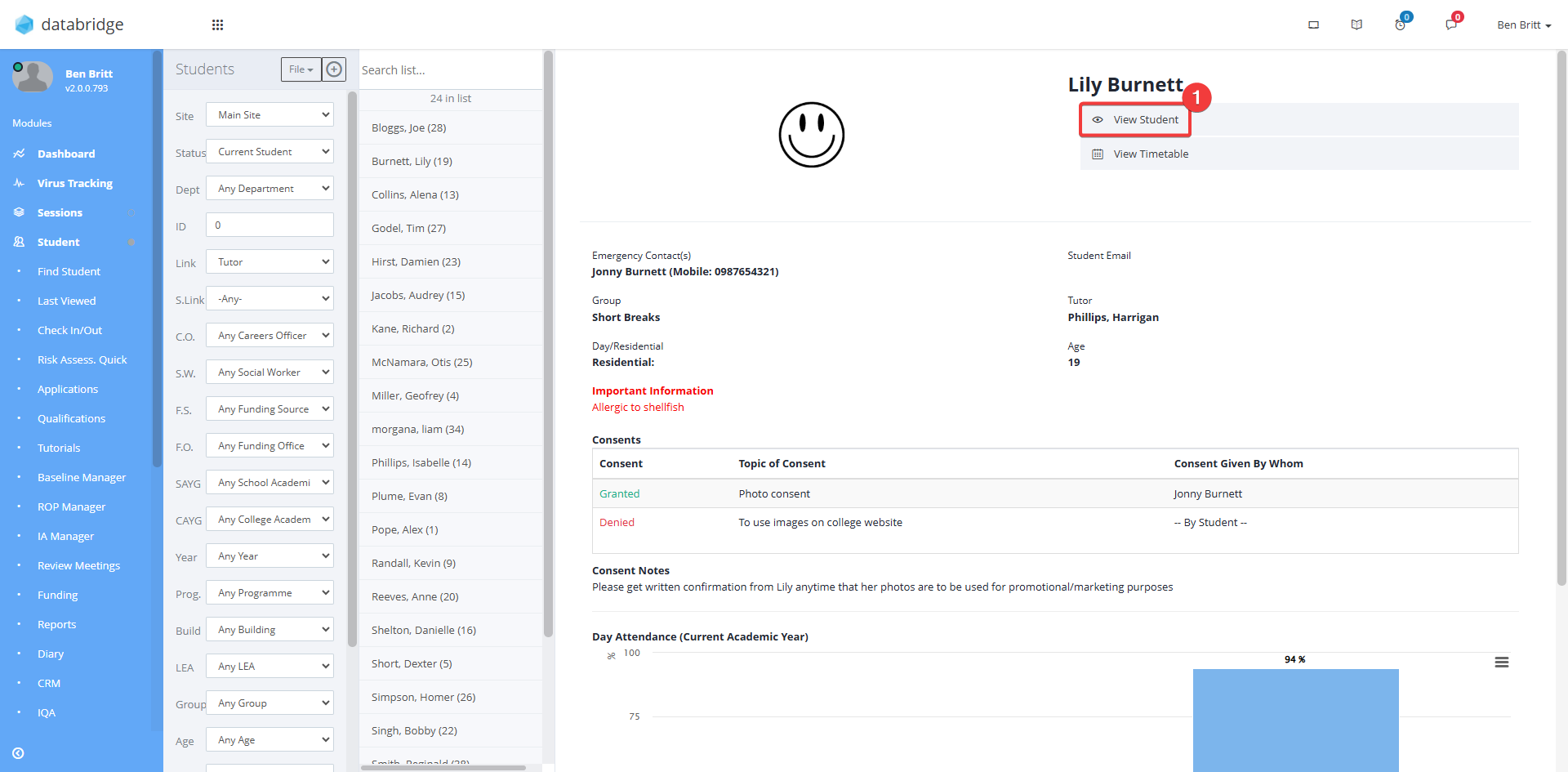Click the View Timetable calendar icon
Image resolution: width=1568 pixels, height=772 pixels.
(1098, 154)
